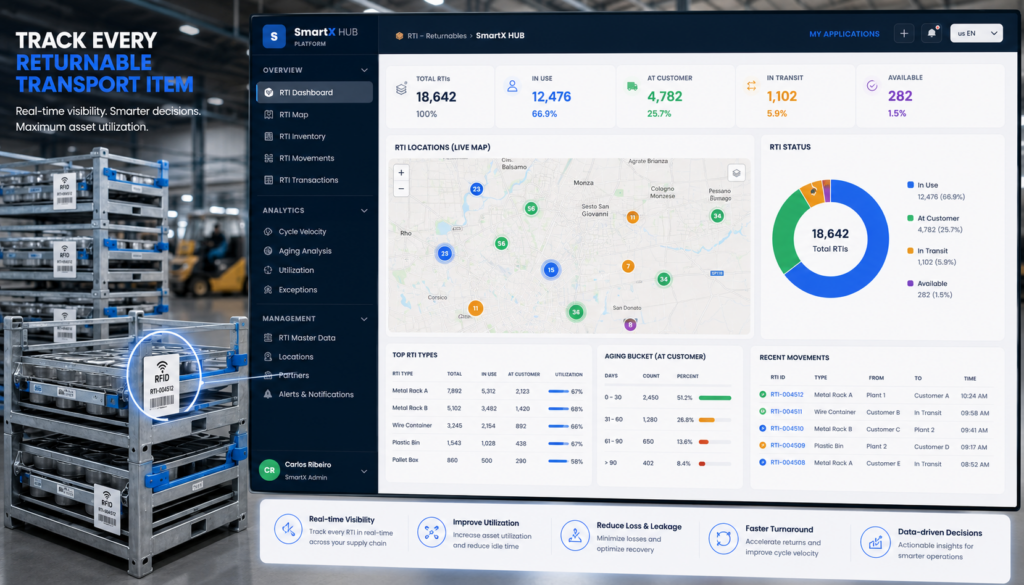
Task: Open movement RTI-004510
Action: pos(787,429)
